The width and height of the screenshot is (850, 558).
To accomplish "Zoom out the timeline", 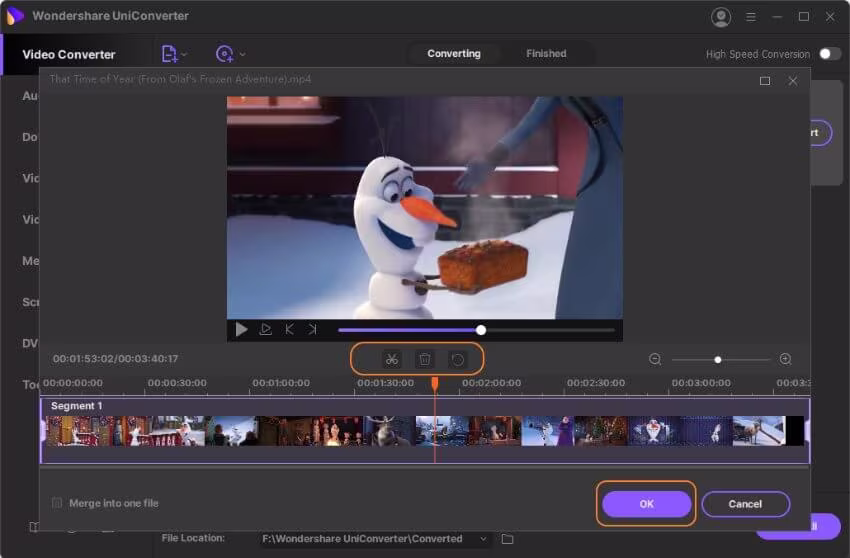I will pyautogui.click(x=655, y=359).
